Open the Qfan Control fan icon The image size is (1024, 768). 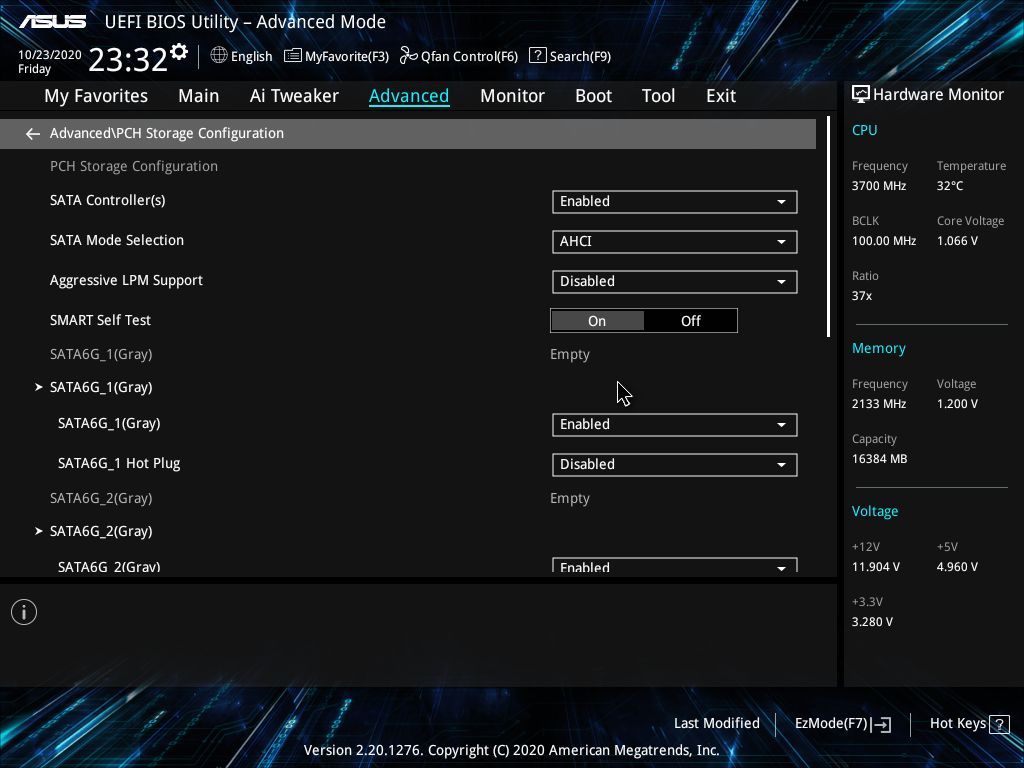tap(408, 56)
